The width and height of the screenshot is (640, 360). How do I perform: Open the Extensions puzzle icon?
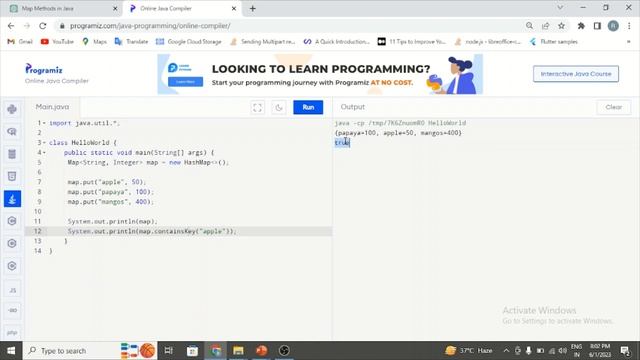581,26
